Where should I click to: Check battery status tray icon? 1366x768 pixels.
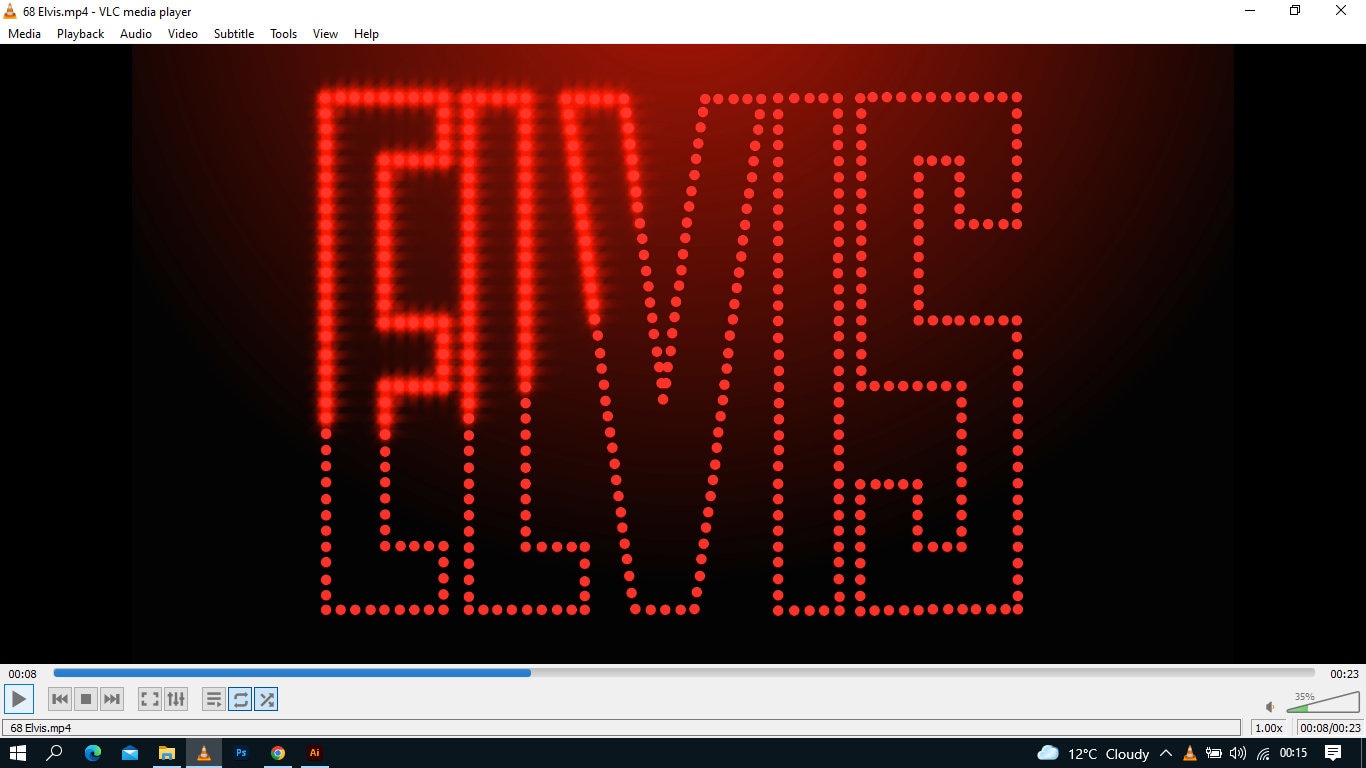click(1213, 753)
